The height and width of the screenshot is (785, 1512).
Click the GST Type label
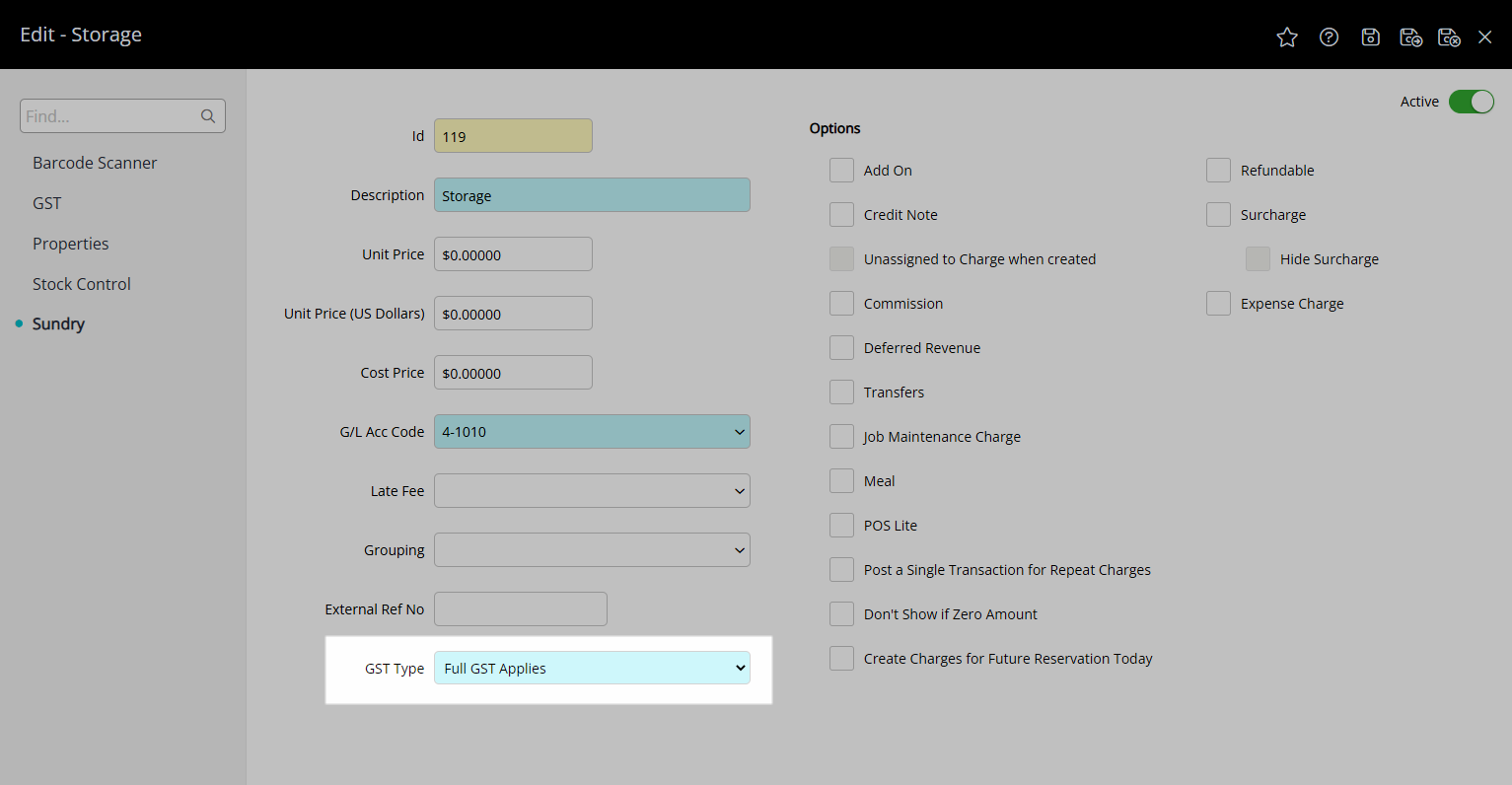(x=395, y=669)
